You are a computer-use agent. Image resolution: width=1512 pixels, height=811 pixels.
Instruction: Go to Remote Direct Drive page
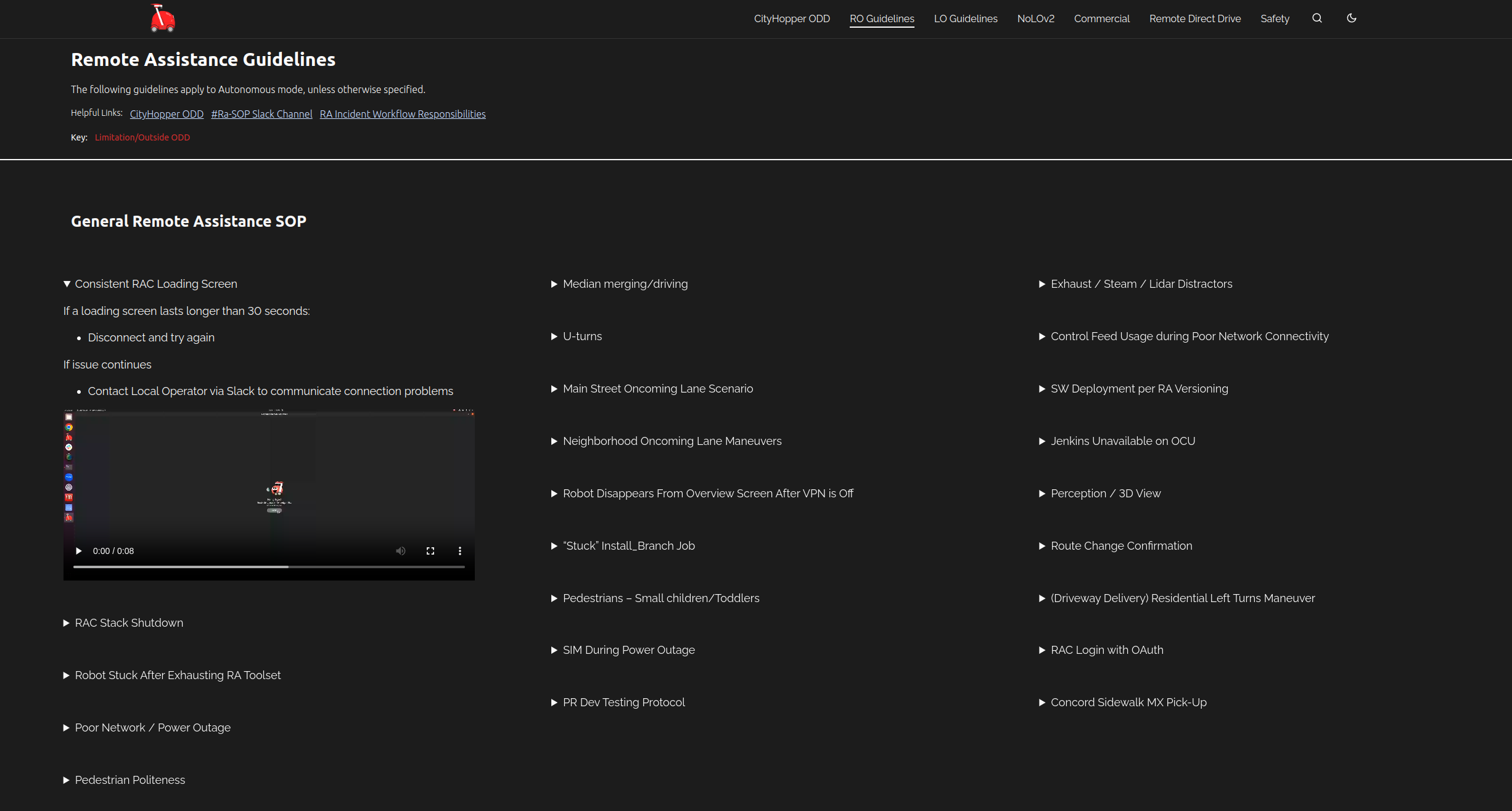click(1194, 18)
